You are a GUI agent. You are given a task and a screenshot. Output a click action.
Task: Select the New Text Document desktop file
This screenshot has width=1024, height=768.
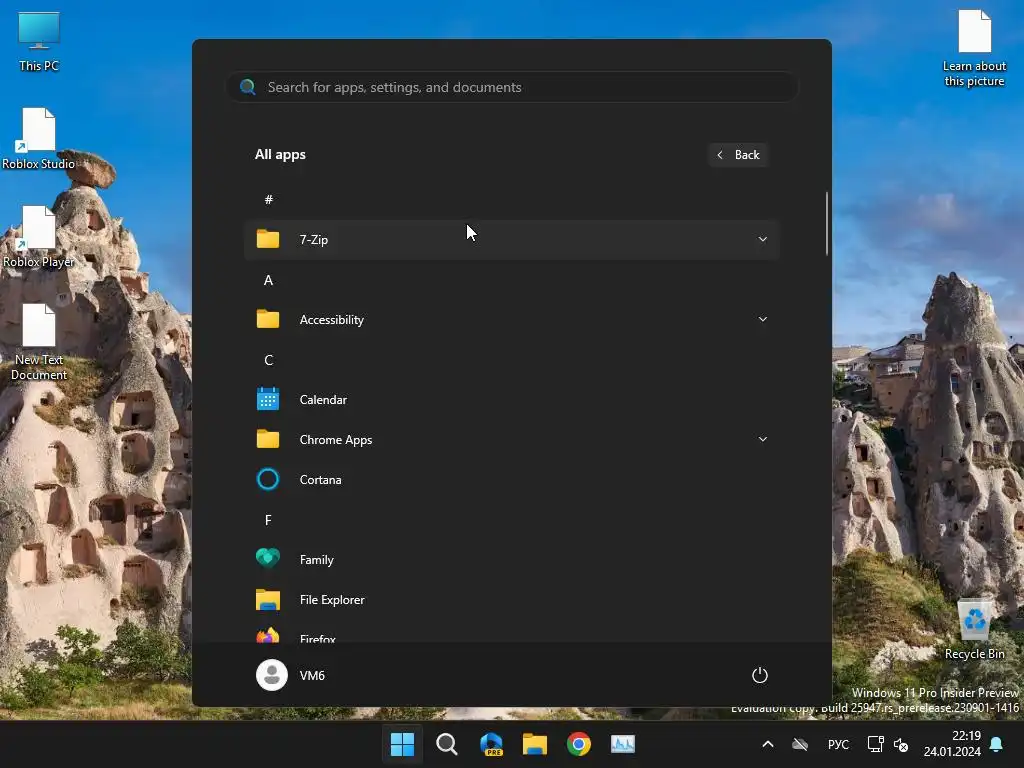[x=39, y=343]
